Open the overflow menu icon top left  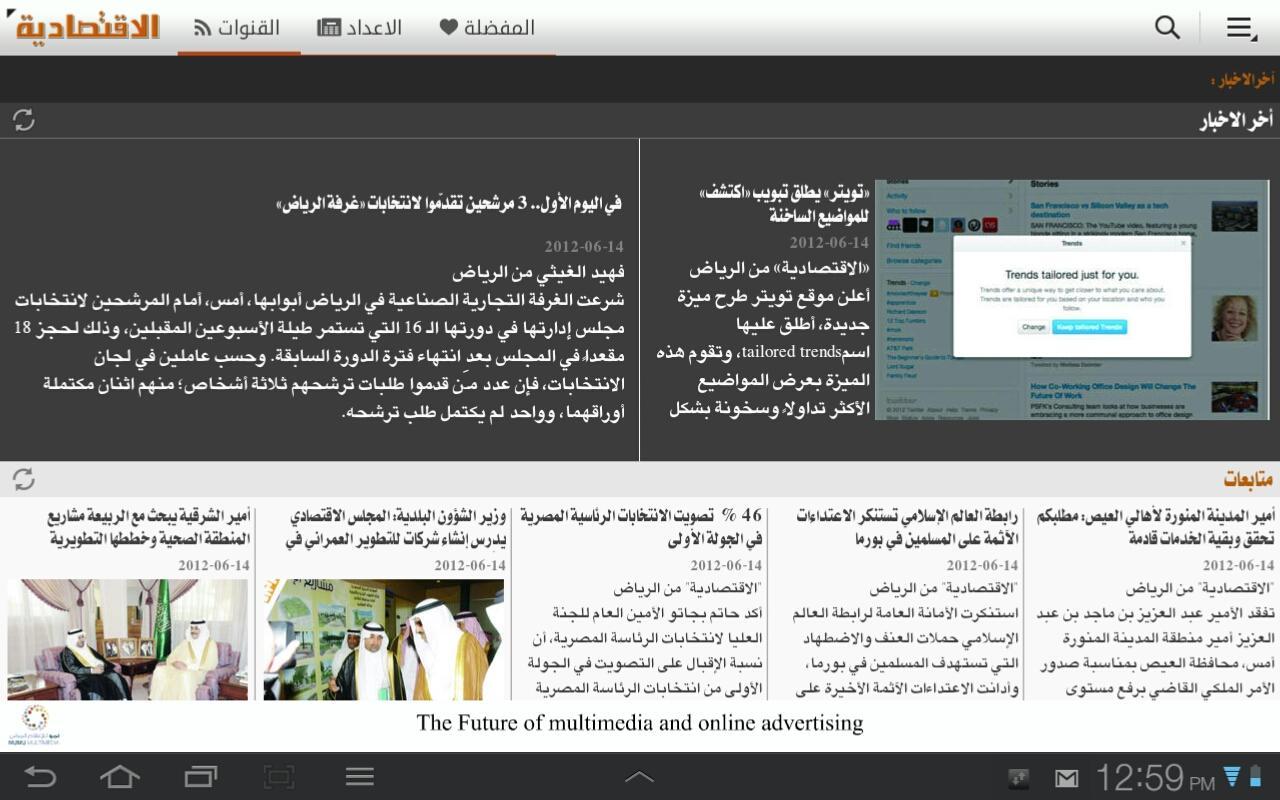(1238, 27)
